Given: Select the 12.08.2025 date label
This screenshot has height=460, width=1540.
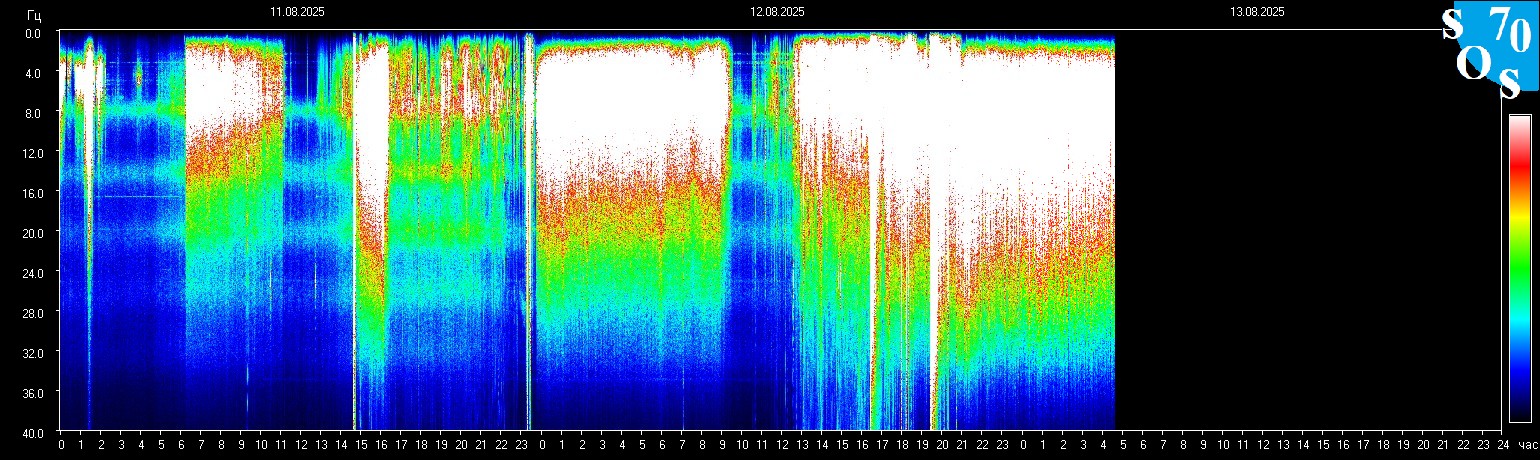Looking at the screenshot, I should click(777, 12).
